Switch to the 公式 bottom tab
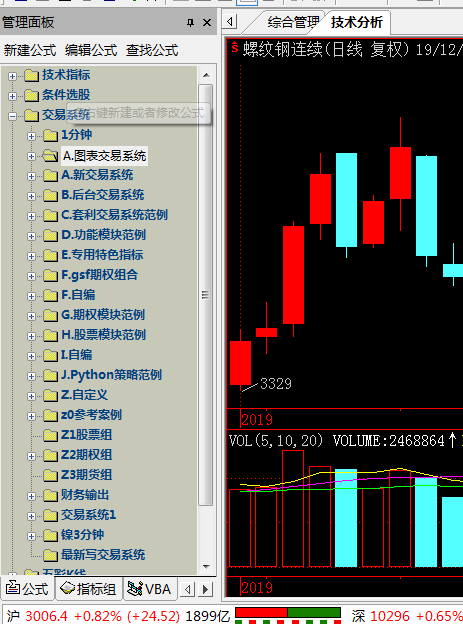Screen dimensions: 463x624 click(x=27, y=589)
